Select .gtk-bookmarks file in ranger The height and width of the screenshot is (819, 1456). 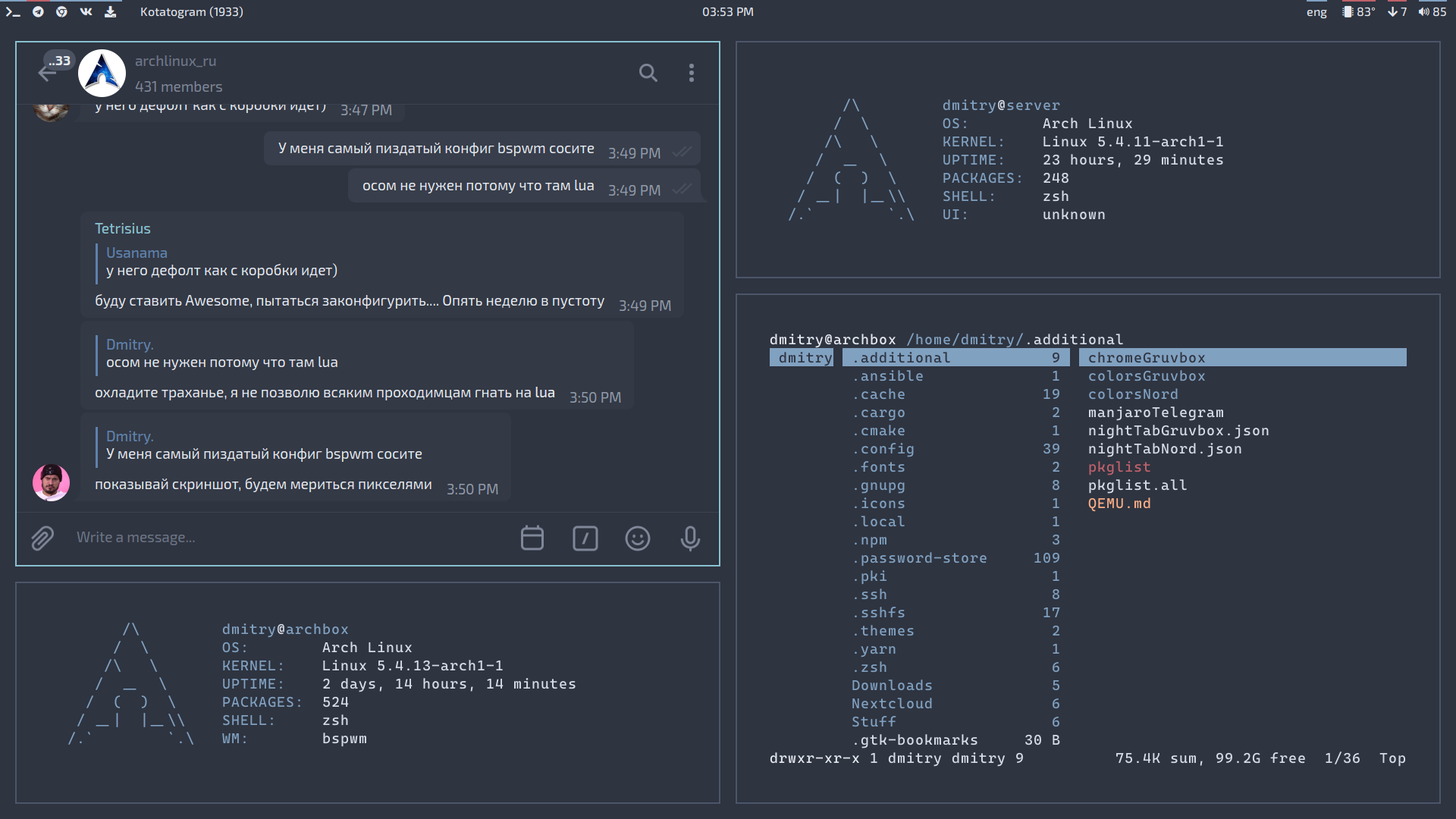click(x=955, y=740)
